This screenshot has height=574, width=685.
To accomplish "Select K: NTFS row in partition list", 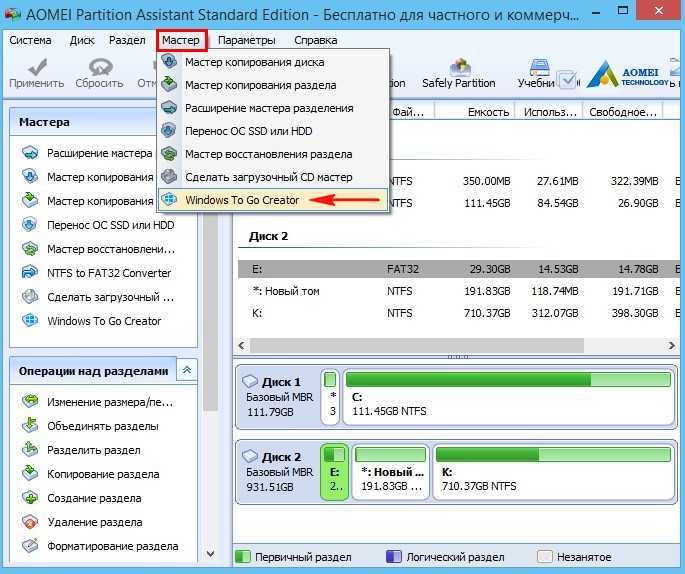I will tap(459, 313).
